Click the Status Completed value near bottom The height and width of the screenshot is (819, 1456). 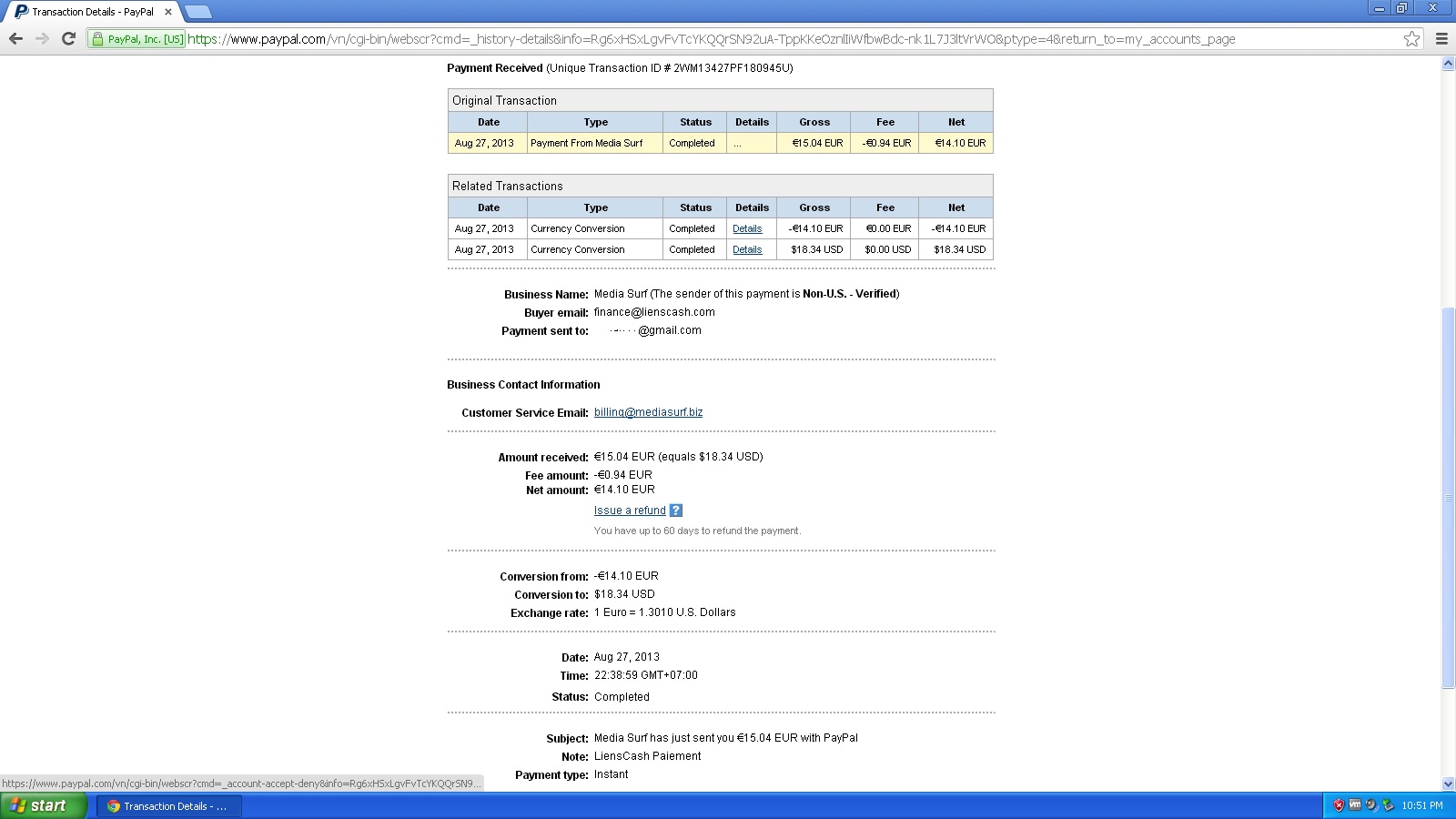point(622,697)
